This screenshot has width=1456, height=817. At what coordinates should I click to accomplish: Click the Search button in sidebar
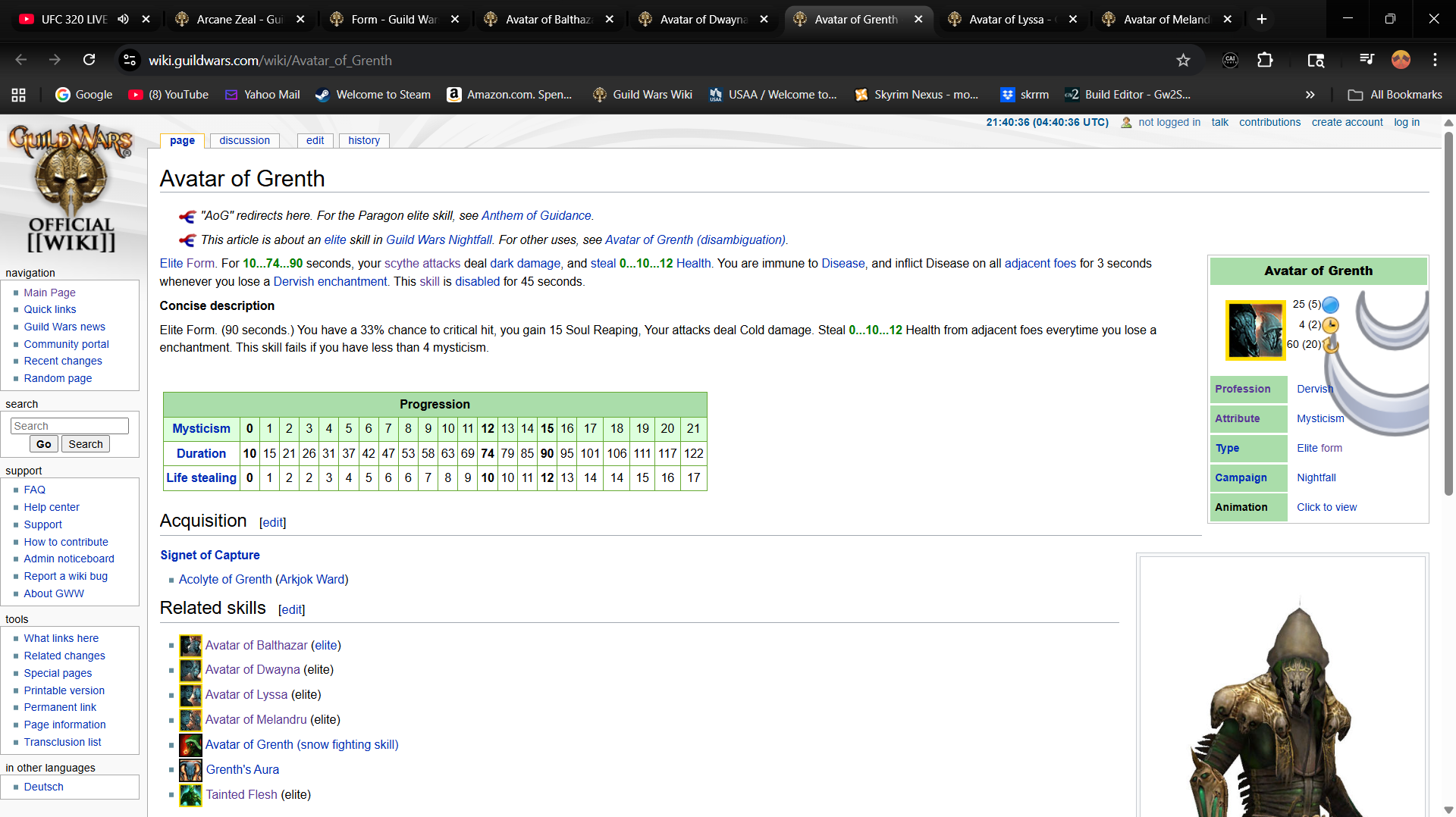coord(86,444)
